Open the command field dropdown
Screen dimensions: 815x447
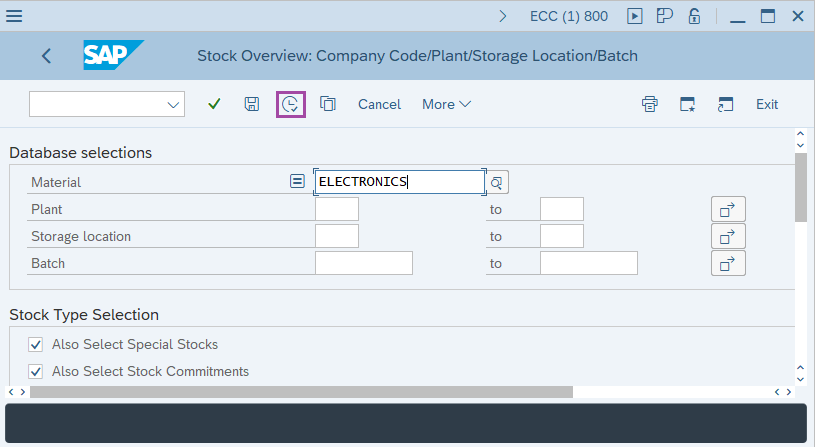point(174,104)
